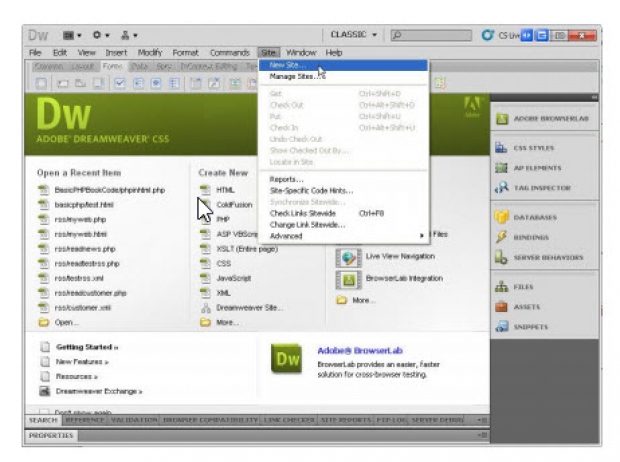Select Reports in the Site menu
Image resolution: width=620 pixels, height=462 pixels.
click(x=343, y=179)
